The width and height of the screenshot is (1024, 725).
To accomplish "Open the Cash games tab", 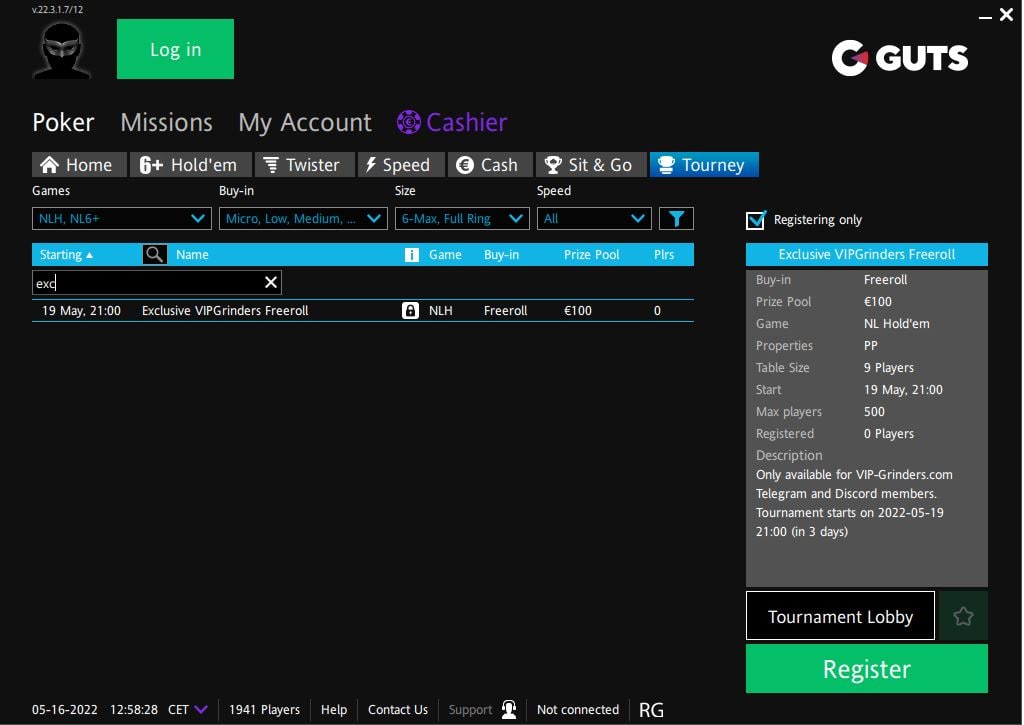I will (490, 165).
